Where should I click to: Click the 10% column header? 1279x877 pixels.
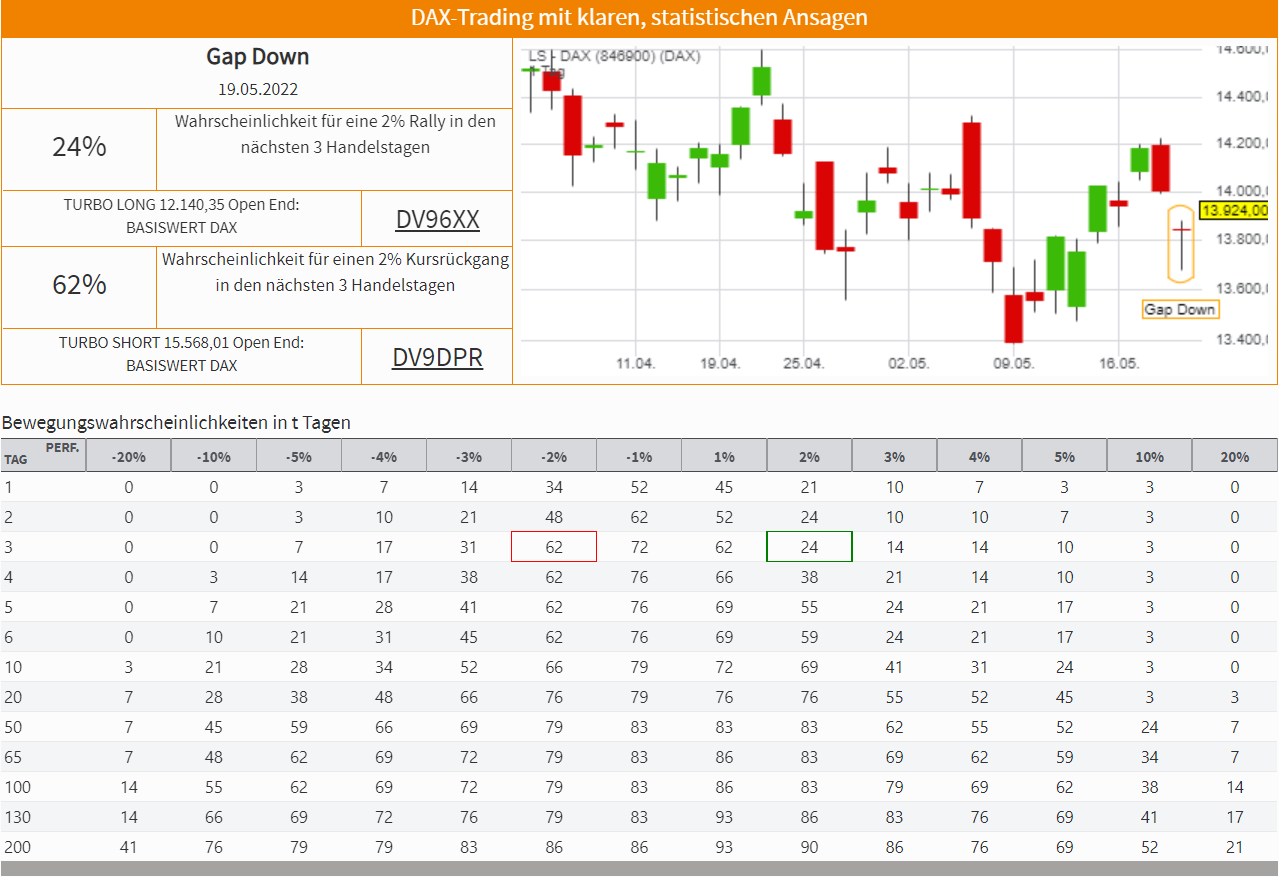click(1149, 456)
